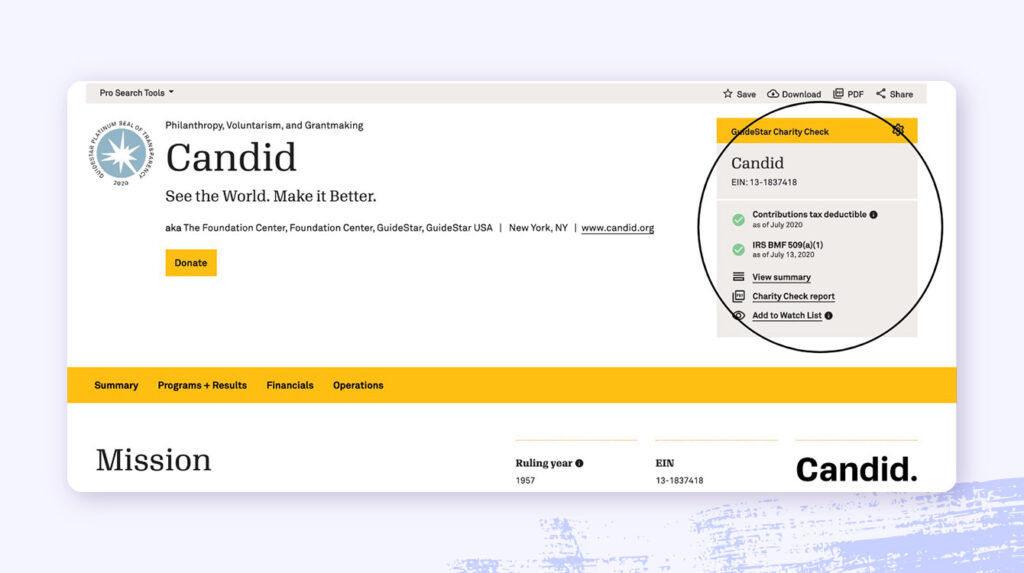The width and height of the screenshot is (1024, 573).
Task: Switch to the Financials tab
Action: [290, 385]
